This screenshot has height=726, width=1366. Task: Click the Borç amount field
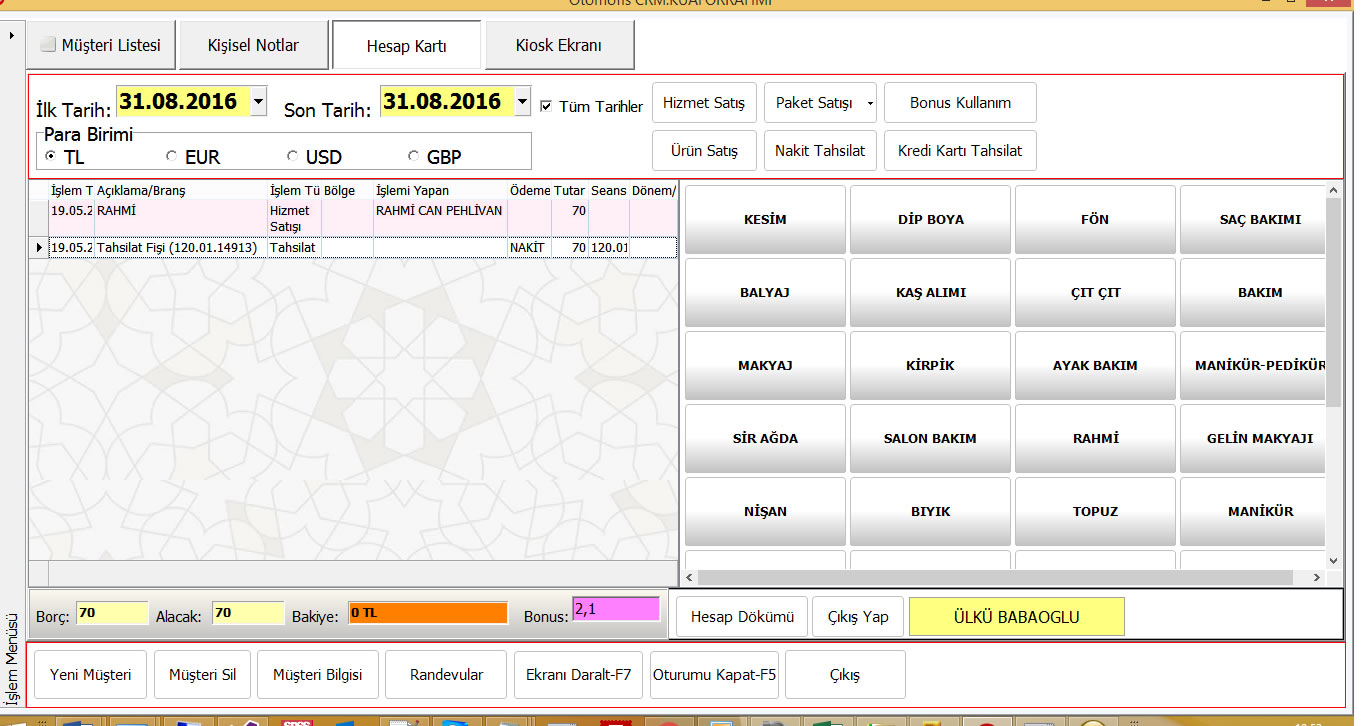pos(112,614)
